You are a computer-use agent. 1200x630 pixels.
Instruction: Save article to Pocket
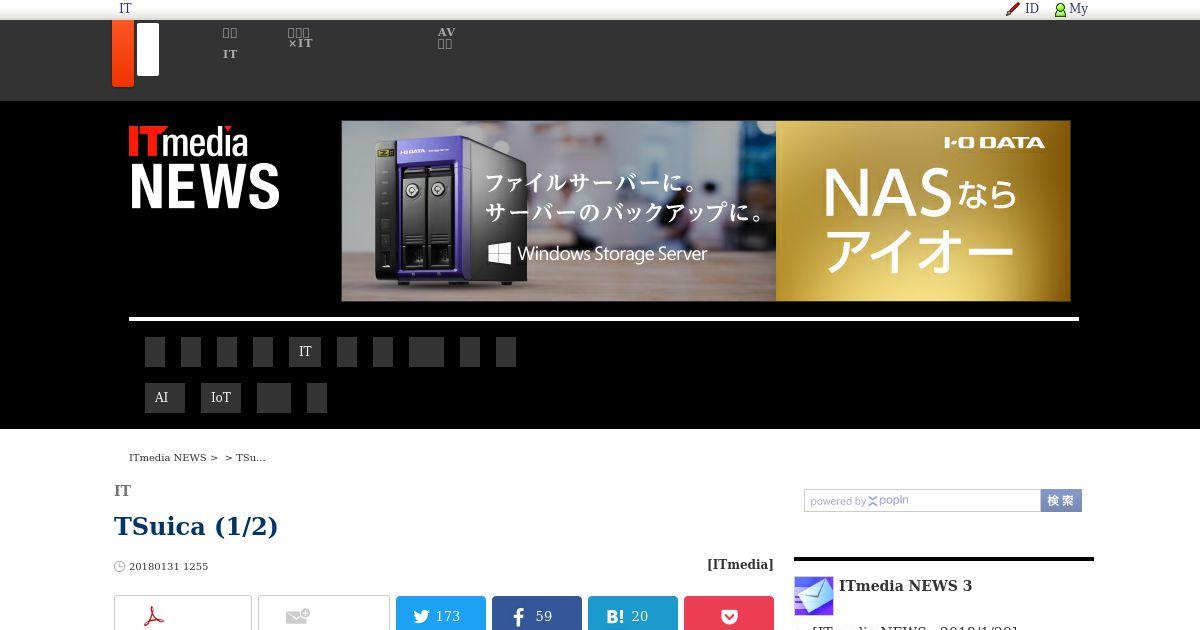(x=729, y=613)
